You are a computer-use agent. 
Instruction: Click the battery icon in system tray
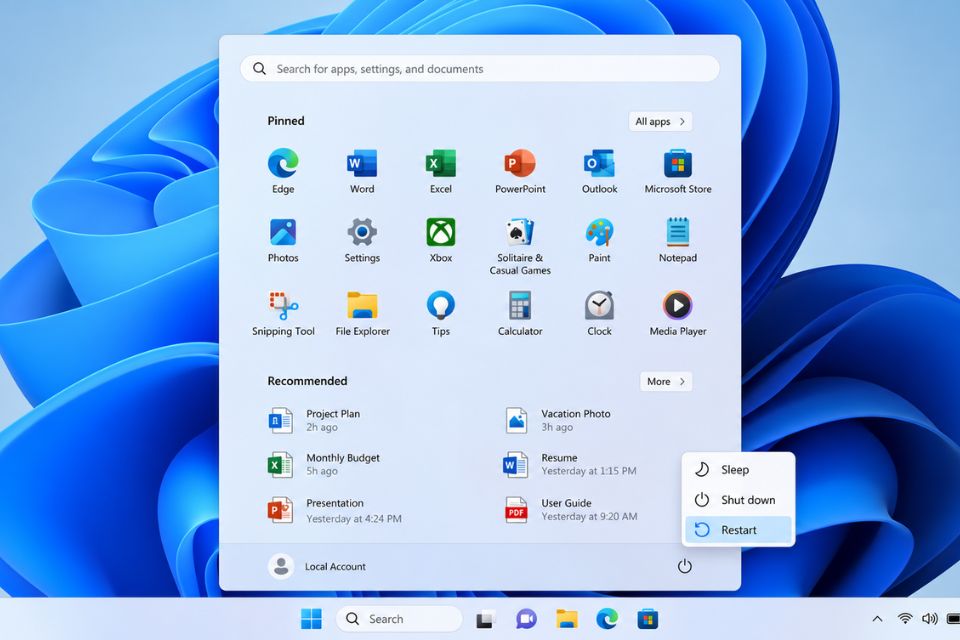click(x=953, y=619)
